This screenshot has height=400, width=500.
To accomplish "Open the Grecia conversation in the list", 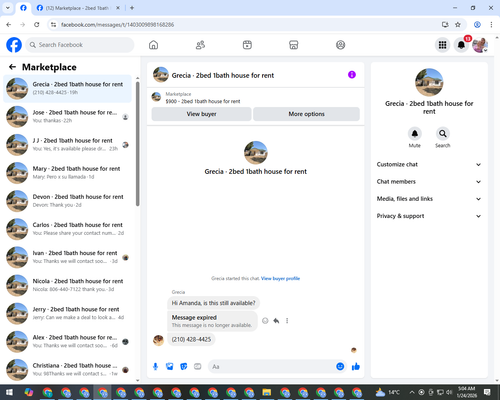I will [x=67, y=89].
